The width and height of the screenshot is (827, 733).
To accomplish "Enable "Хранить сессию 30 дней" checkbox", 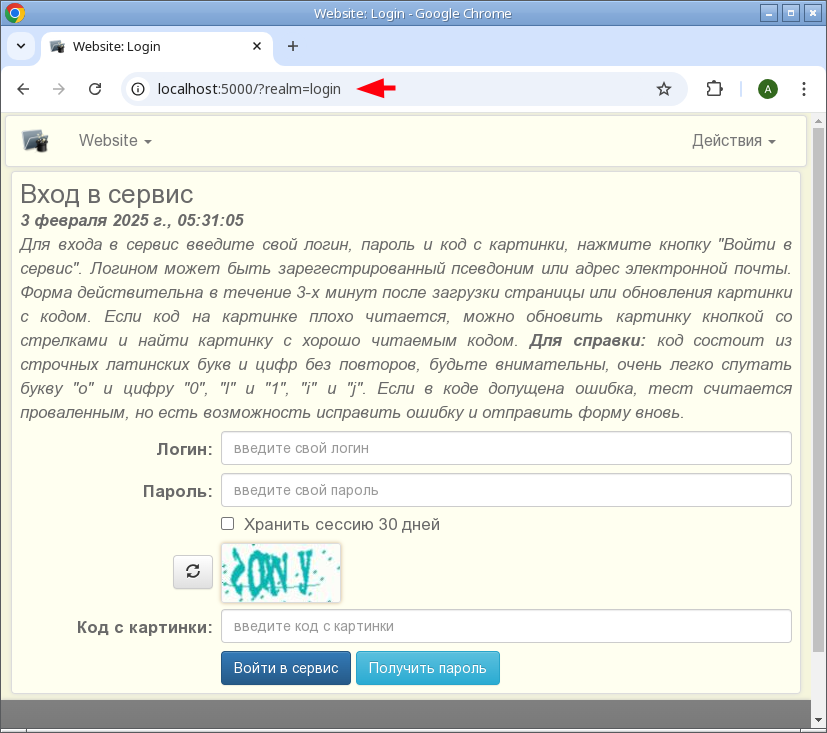I will [x=227, y=524].
